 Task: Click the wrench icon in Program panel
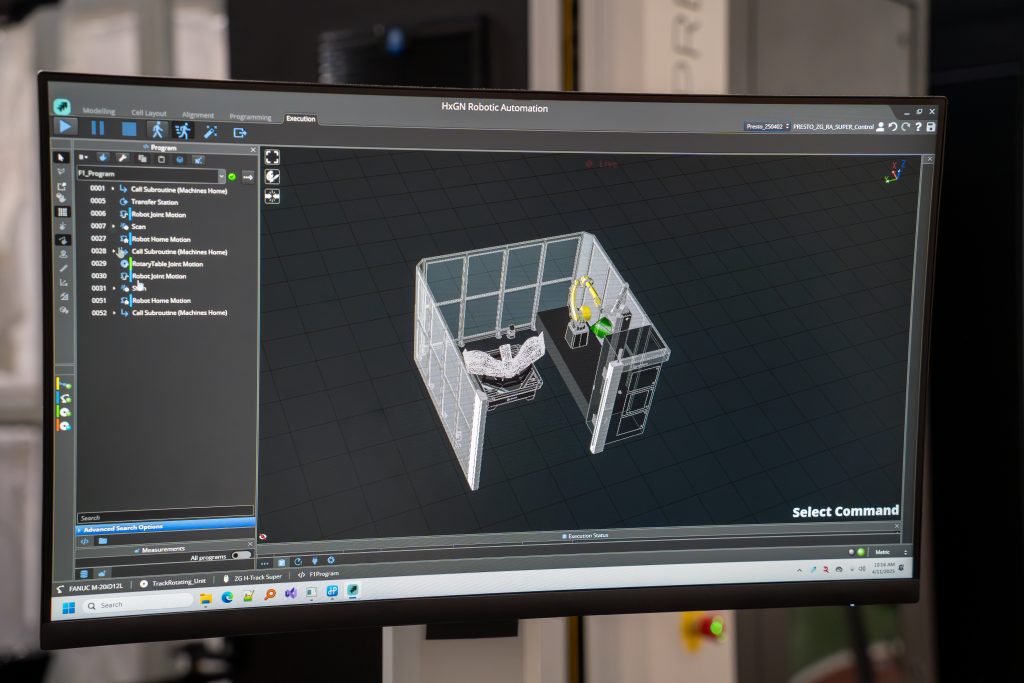click(123, 158)
